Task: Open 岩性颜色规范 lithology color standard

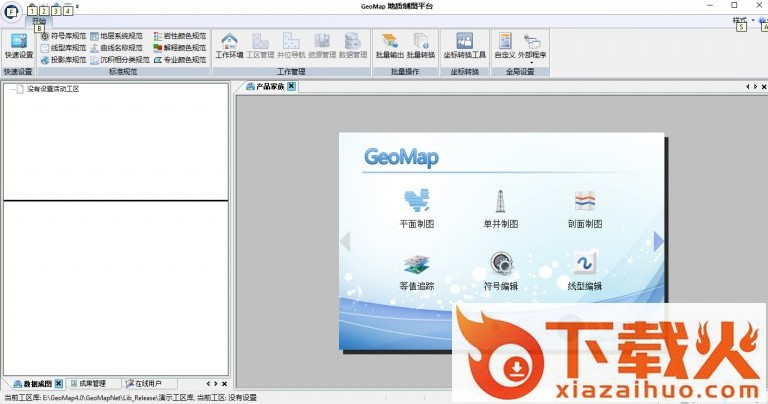Action: (x=179, y=36)
